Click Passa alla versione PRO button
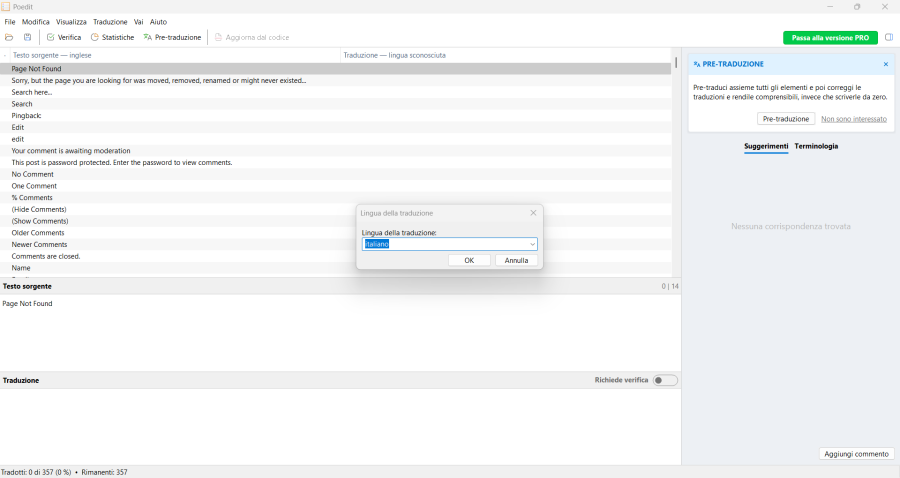This screenshot has height=478, width=900. click(830, 37)
